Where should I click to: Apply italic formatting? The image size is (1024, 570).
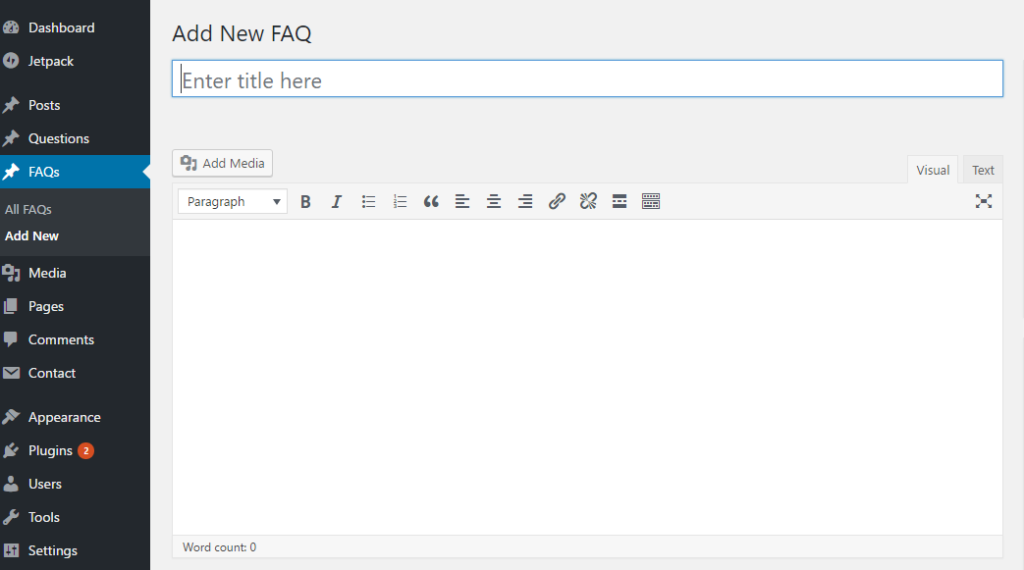point(337,202)
